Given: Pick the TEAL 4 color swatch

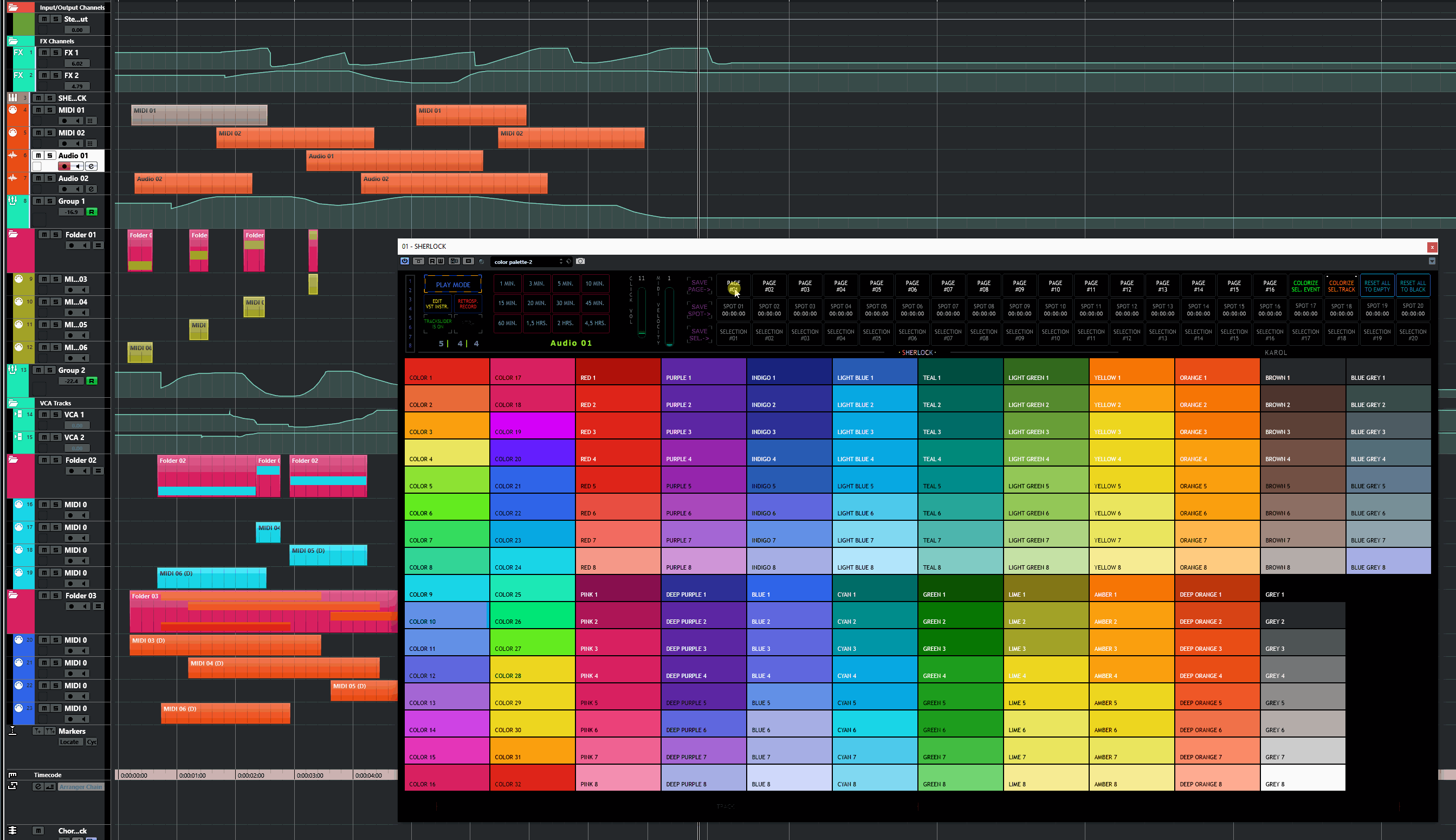Looking at the screenshot, I should [960, 453].
